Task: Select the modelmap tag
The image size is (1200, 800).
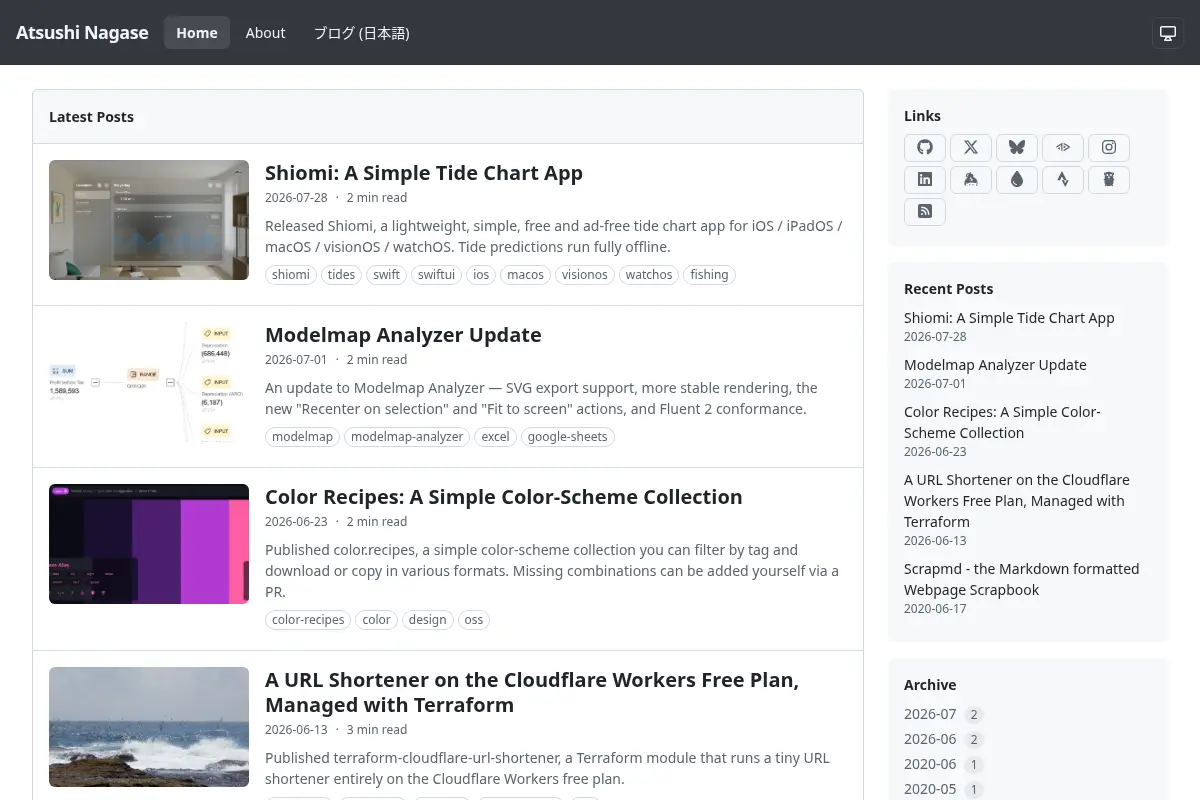Action: [302, 437]
